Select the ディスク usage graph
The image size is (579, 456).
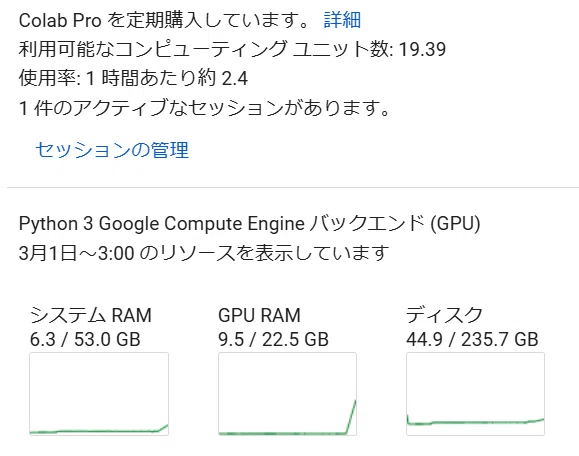tap(475, 394)
